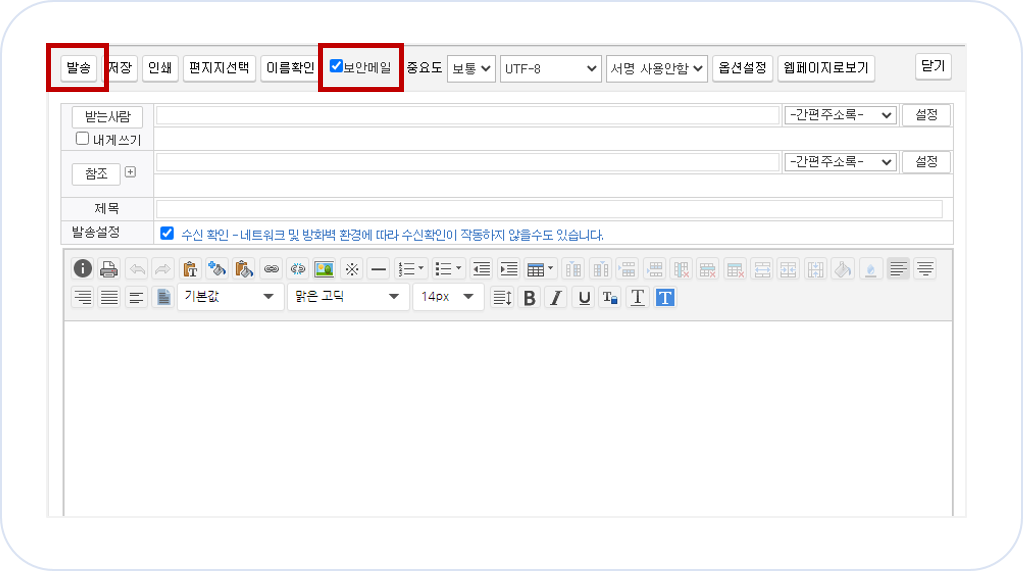
Task: Insert a horizontal line
Action: [x=378, y=269]
